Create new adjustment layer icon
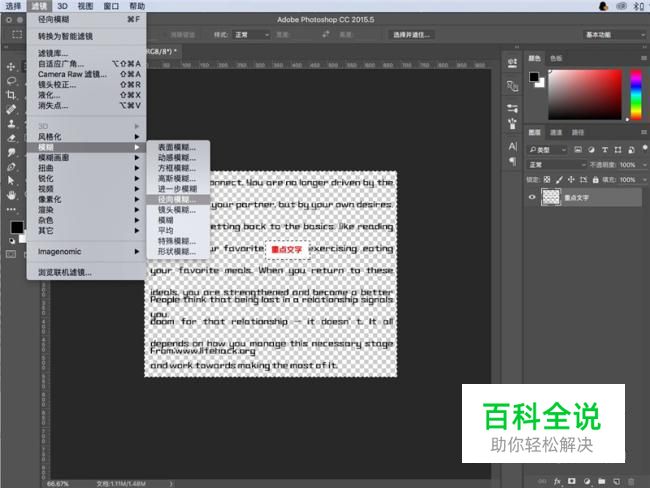Screen dimensions: 650x488 (587, 481)
